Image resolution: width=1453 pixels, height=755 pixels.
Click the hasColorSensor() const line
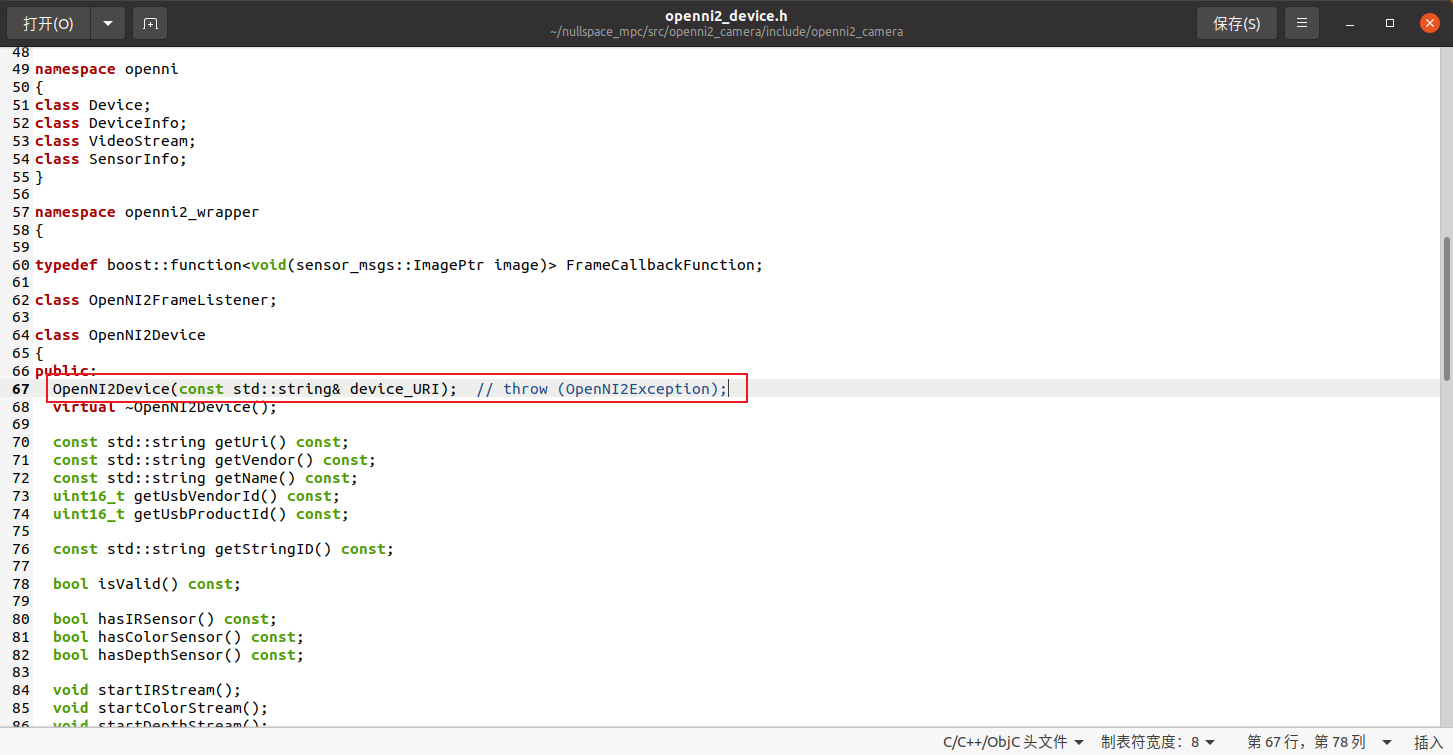pos(179,637)
